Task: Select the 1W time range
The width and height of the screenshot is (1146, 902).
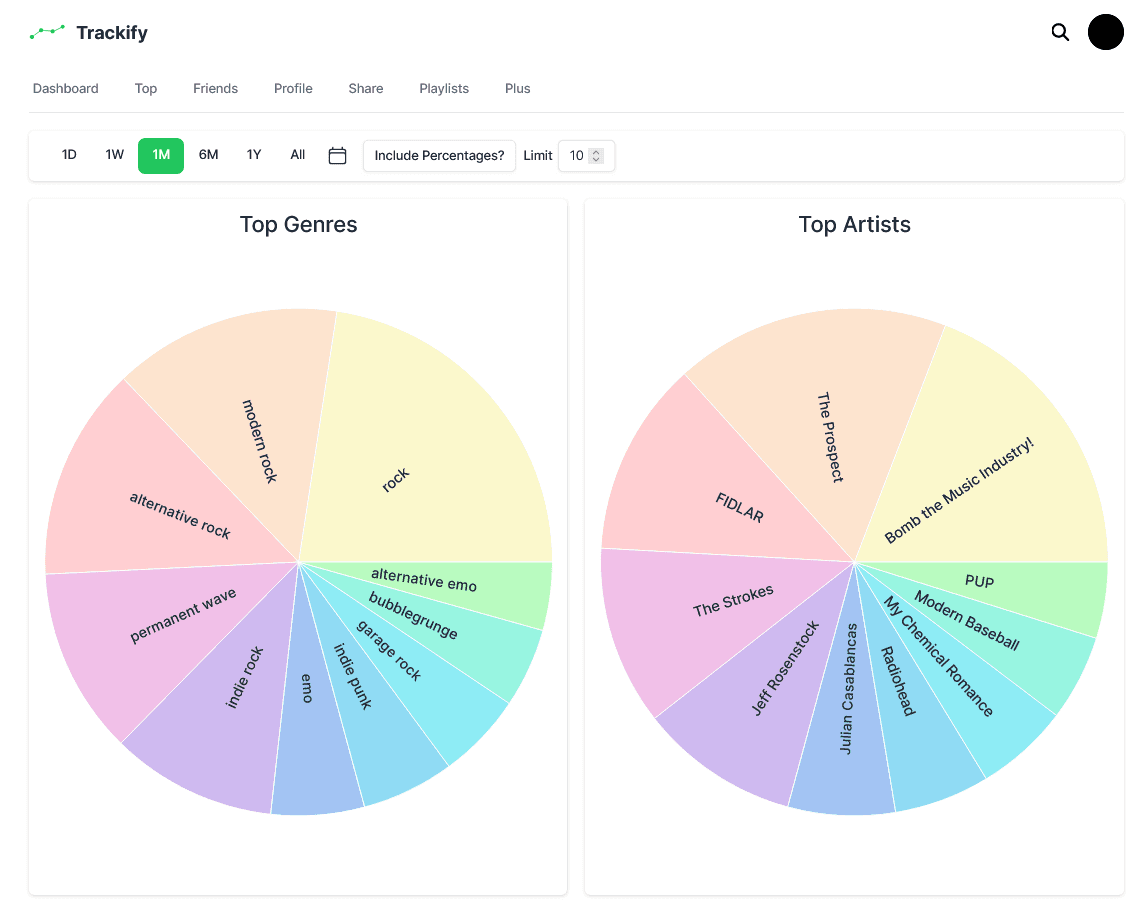Action: (x=115, y=155)
